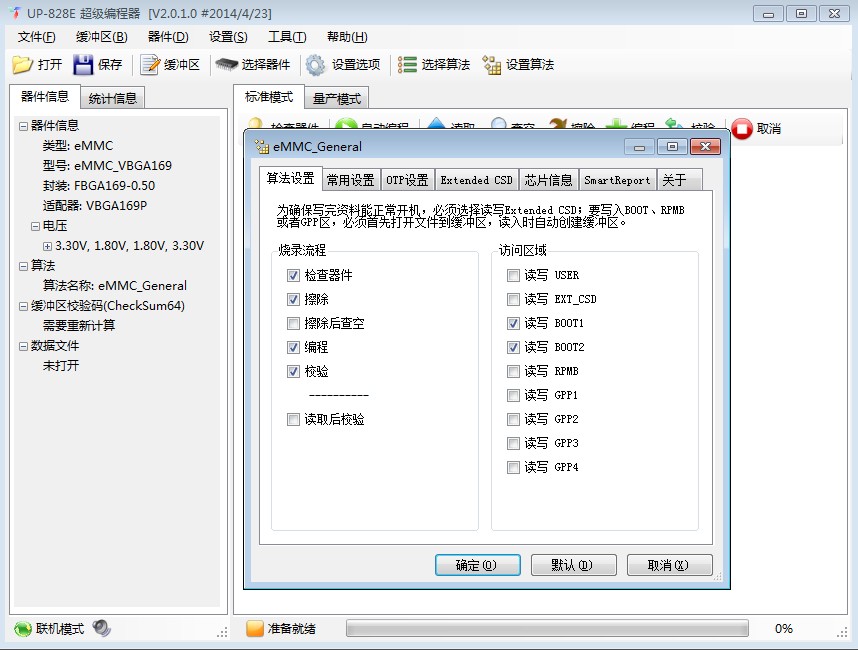This screenshot has height=650, width=858.
Task: Open the 器件(D) menu
Action: pos(168,37)
